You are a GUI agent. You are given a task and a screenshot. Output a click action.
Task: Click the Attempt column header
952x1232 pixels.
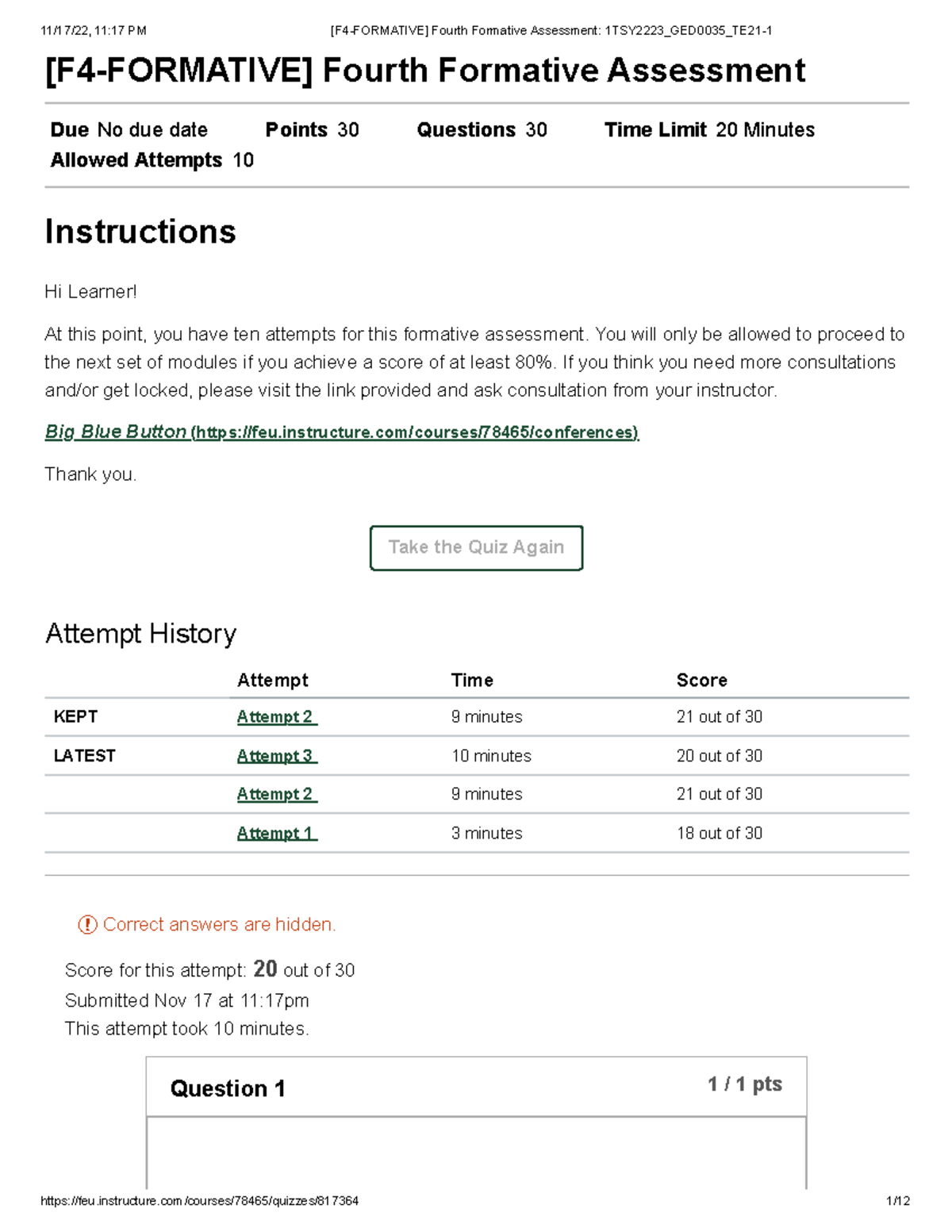click(272, 681)
